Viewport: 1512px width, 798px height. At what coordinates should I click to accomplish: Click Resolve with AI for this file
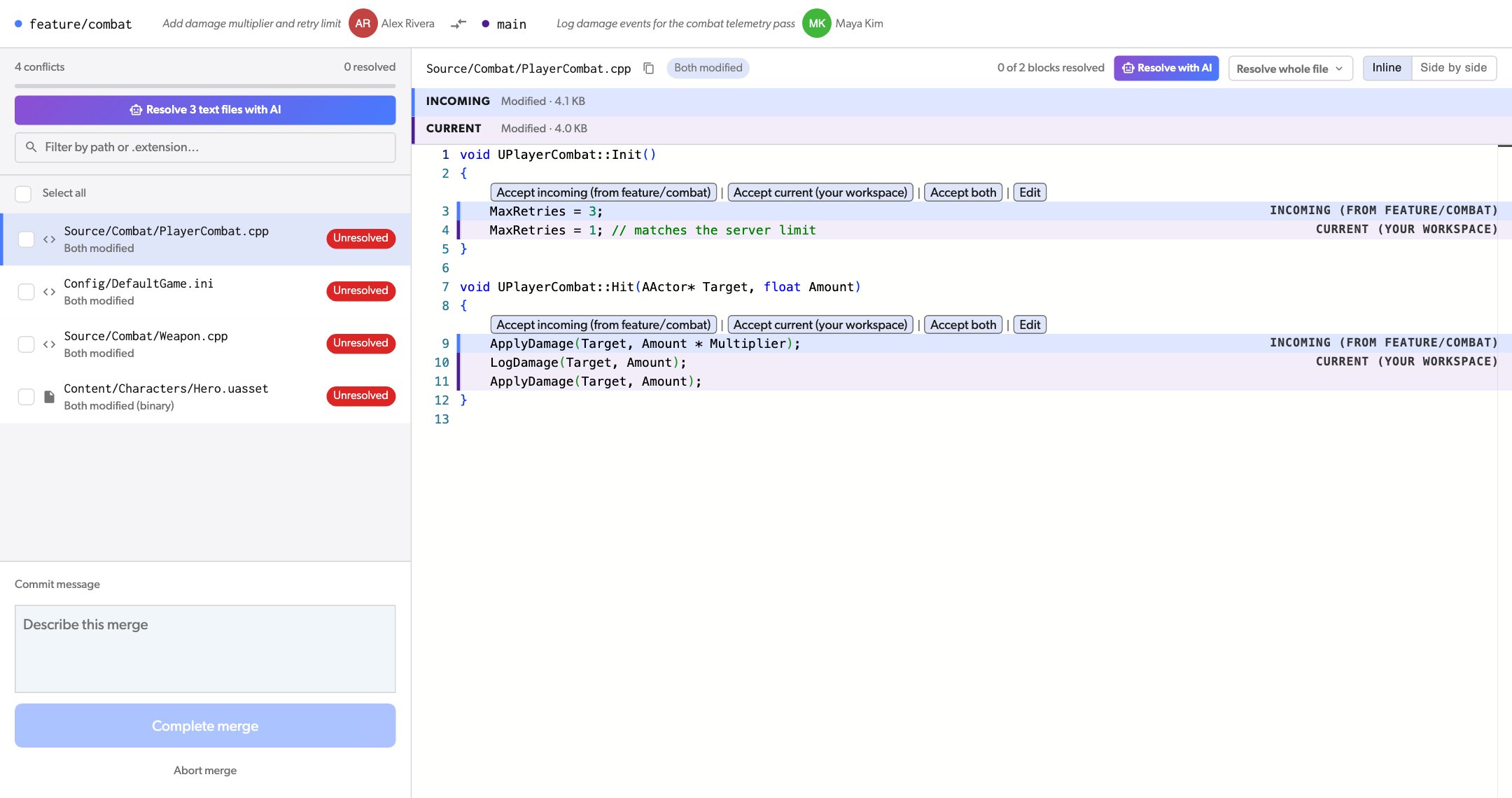pos(1166,68)
